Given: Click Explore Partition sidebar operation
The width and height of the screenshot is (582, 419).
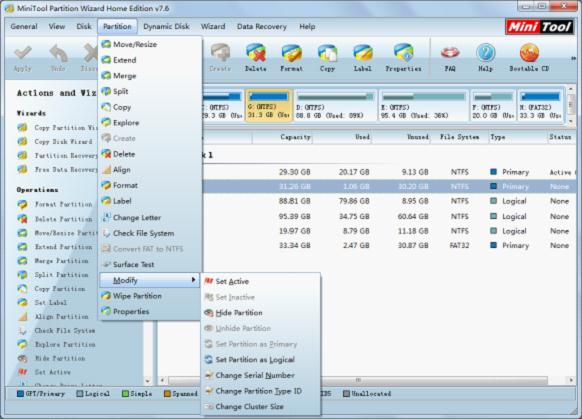Looking at the screenshot, I should pos(56,345).
